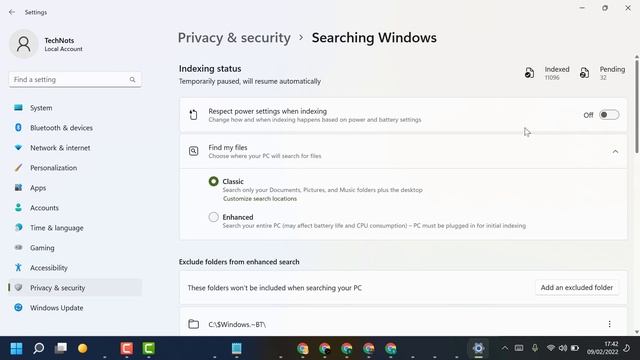This screenshot has height=360, width=640.
Task: Click the Pending files count icon
Action: [584, 73]
